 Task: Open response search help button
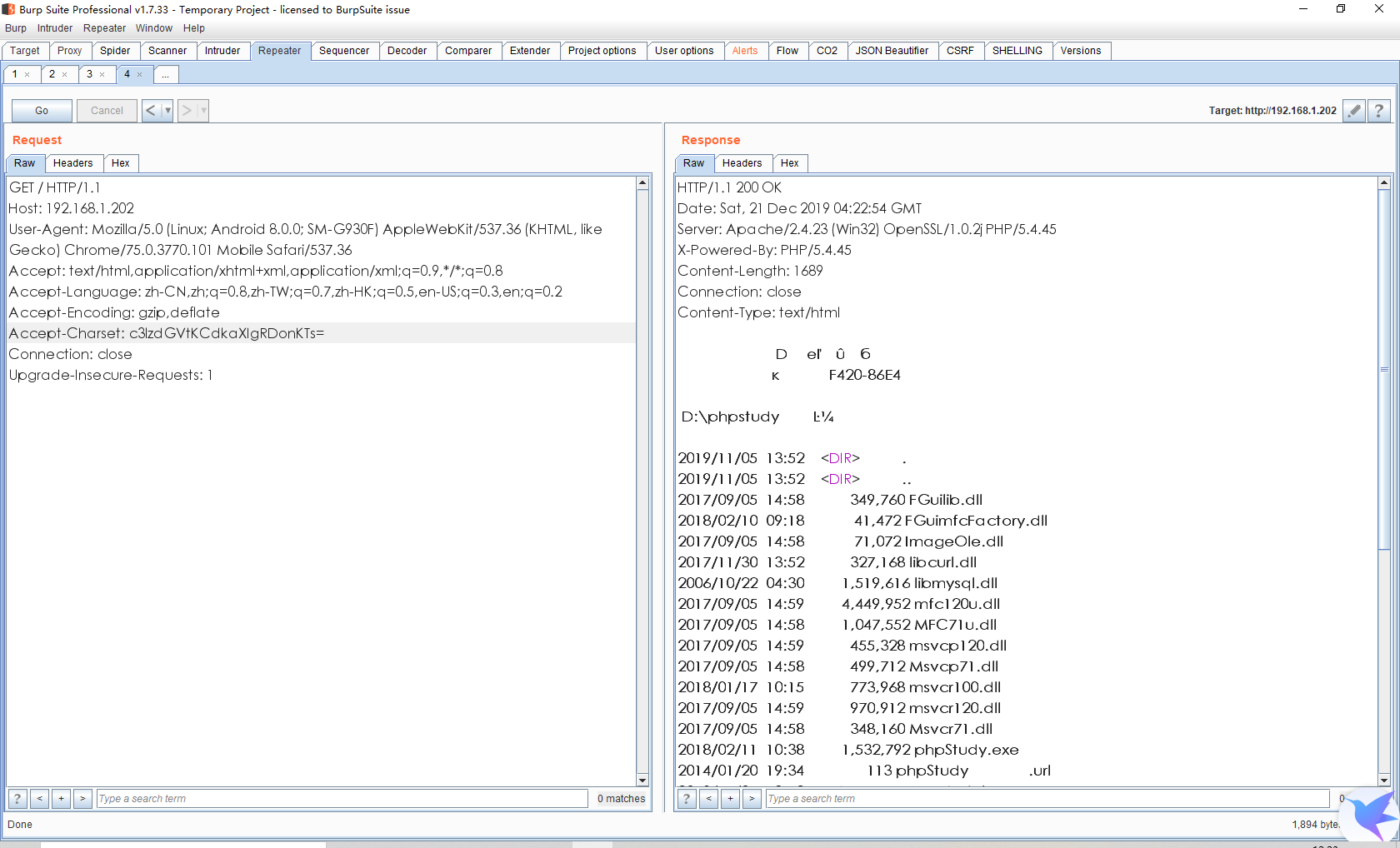pos(687,799)
